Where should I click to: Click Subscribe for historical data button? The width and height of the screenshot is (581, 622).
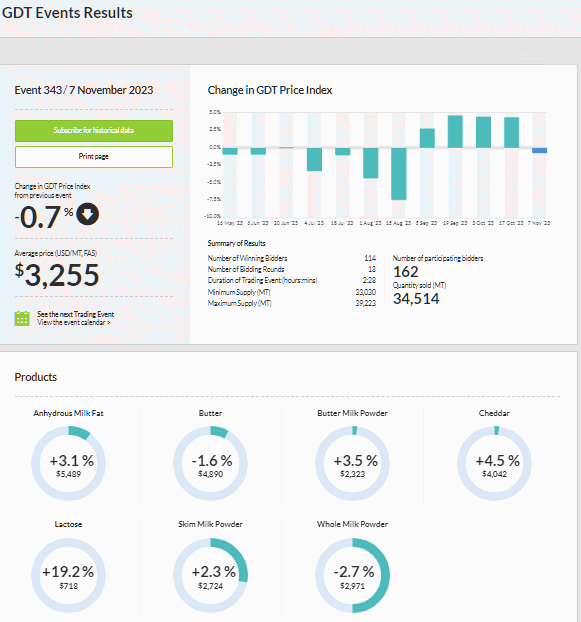(94, 131)
